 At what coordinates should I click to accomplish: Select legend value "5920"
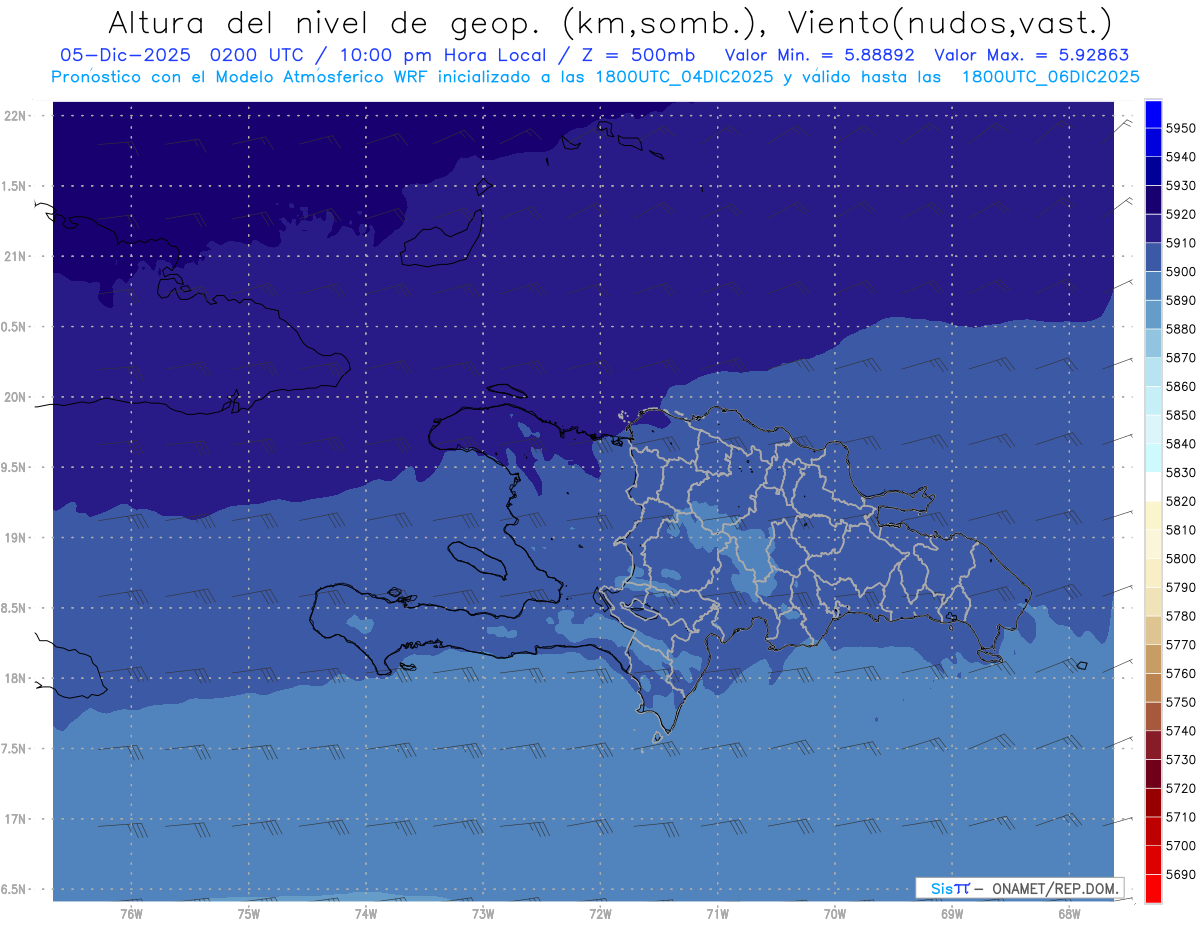[1182, 214]
